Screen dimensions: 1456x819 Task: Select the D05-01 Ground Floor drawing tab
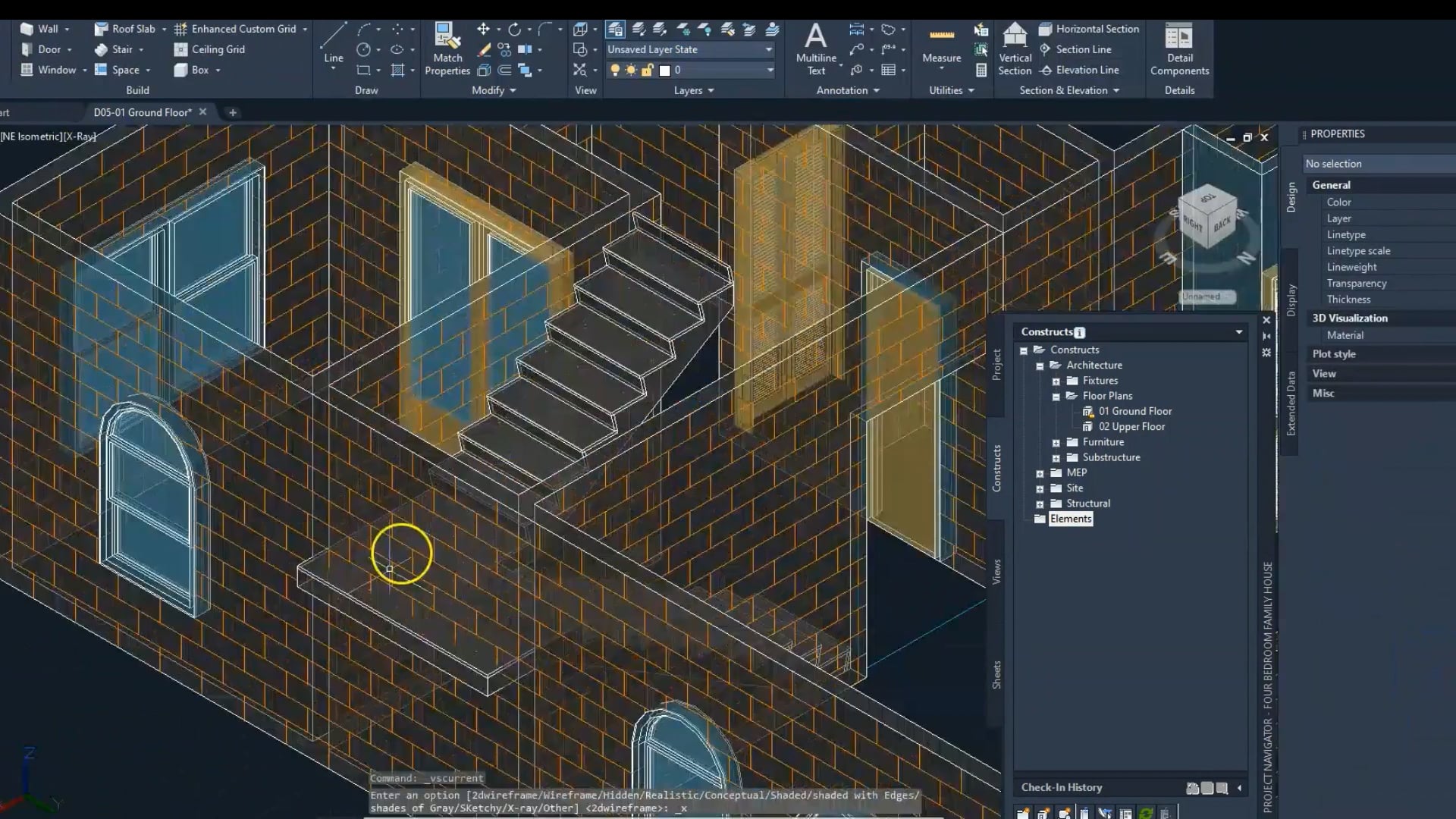pyautogui.click(x=143, y=112)
